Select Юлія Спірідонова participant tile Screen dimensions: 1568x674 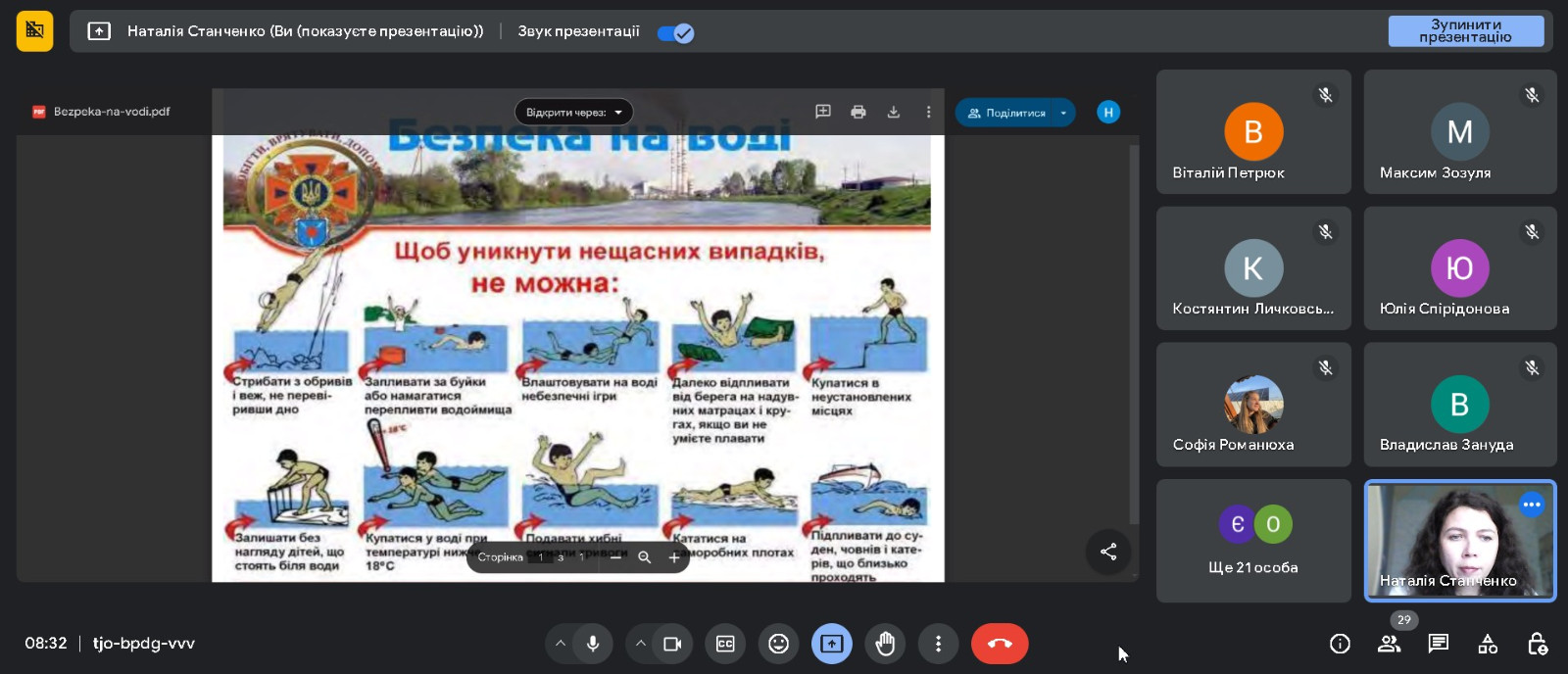[1460, 268]
